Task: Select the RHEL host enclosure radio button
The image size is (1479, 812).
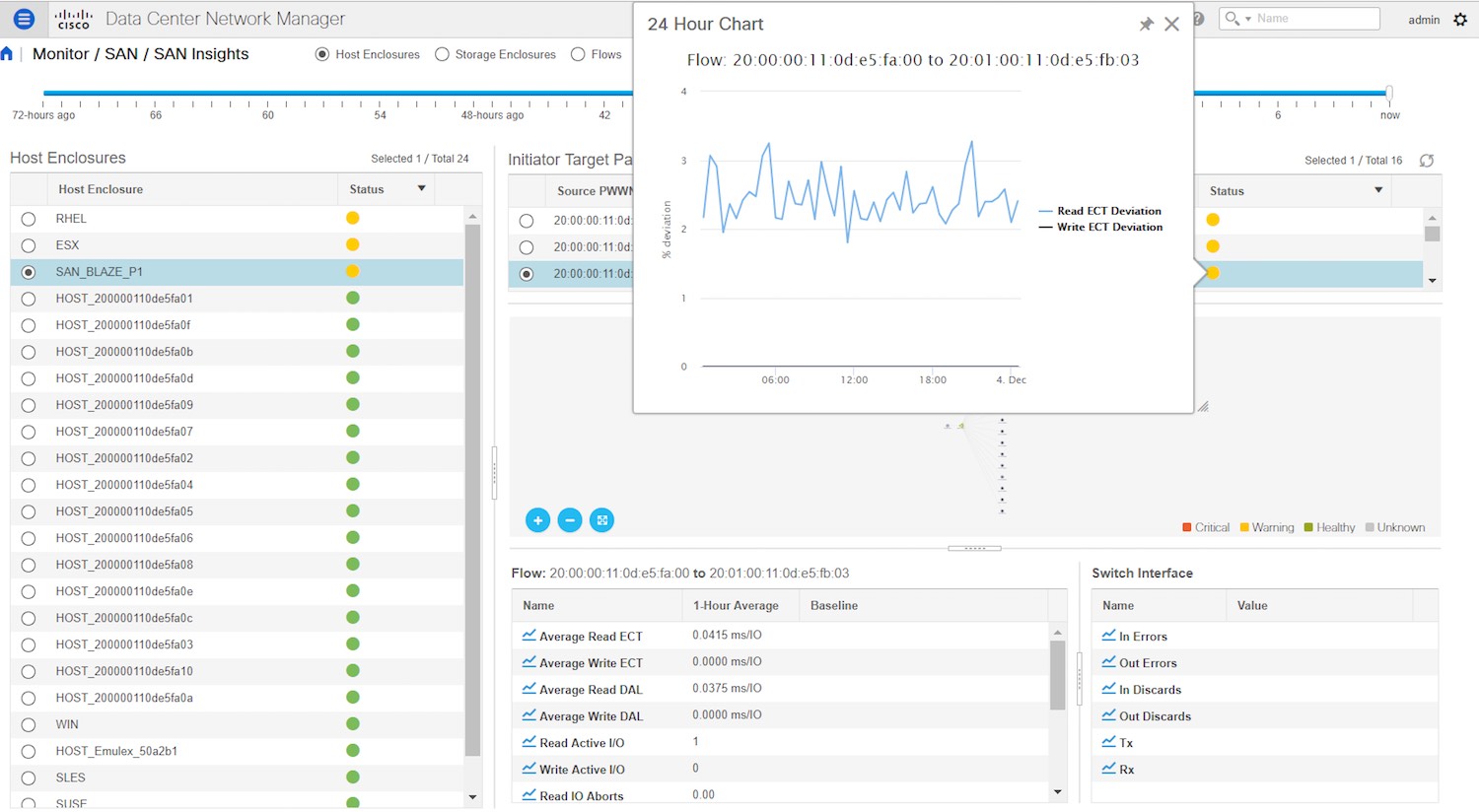Action: (28, 219)
